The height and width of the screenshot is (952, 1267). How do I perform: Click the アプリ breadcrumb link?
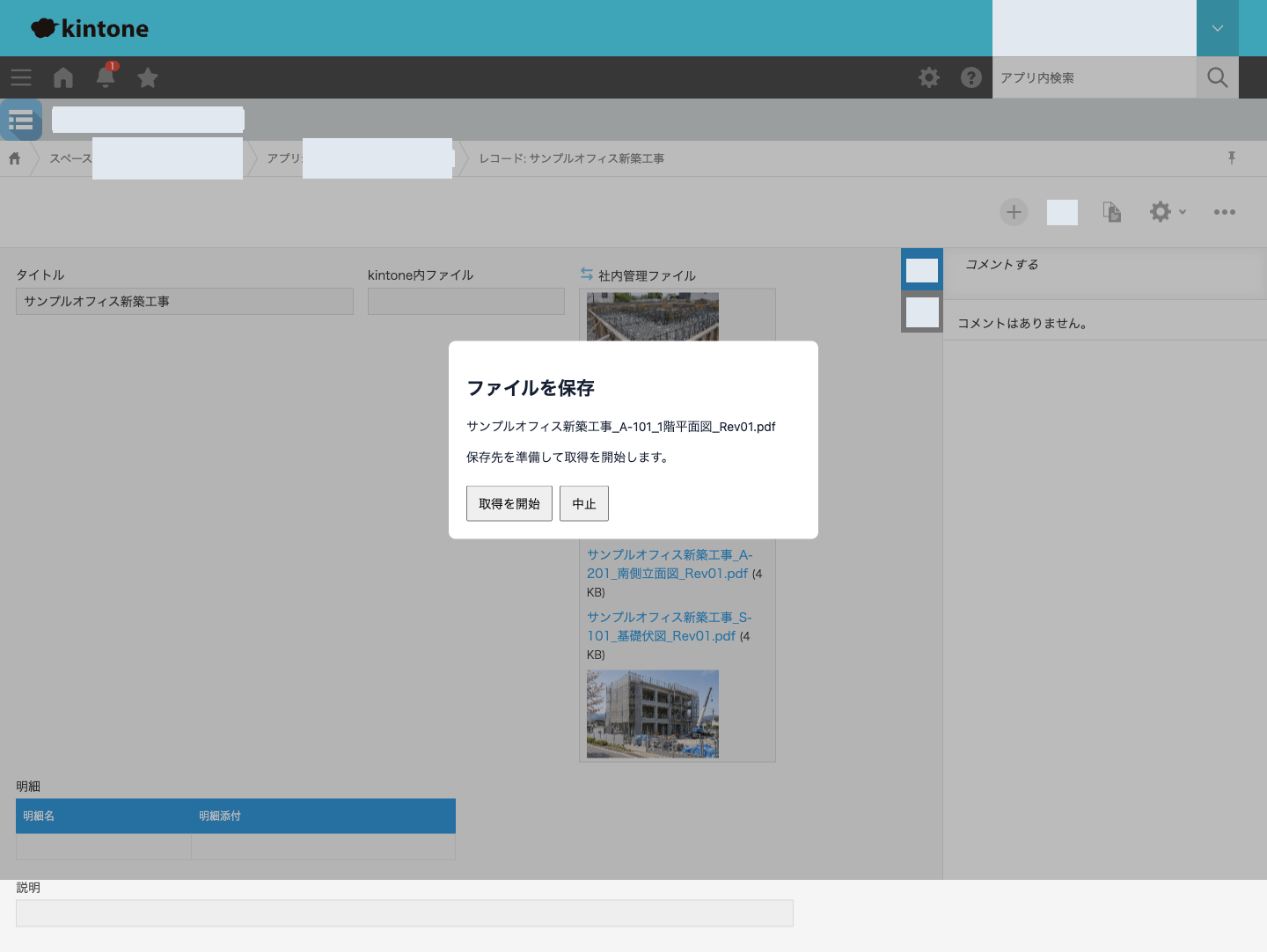click(x=284, y=158)
